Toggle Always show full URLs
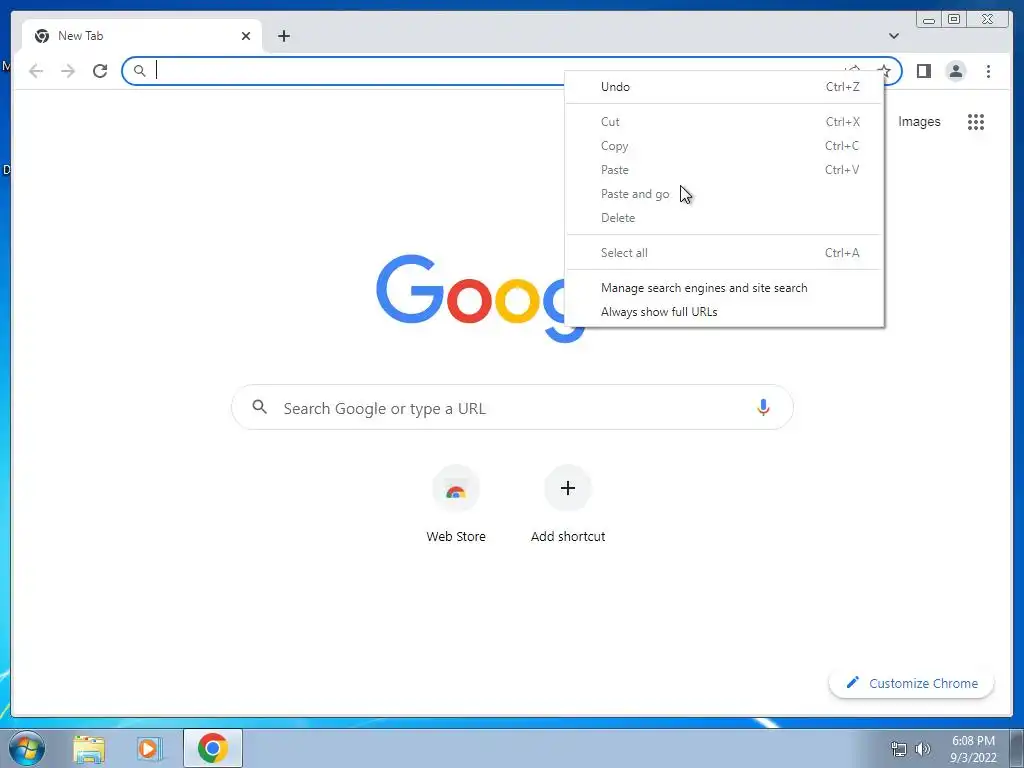Screen dimensions: 1024x768 (724, 312)
